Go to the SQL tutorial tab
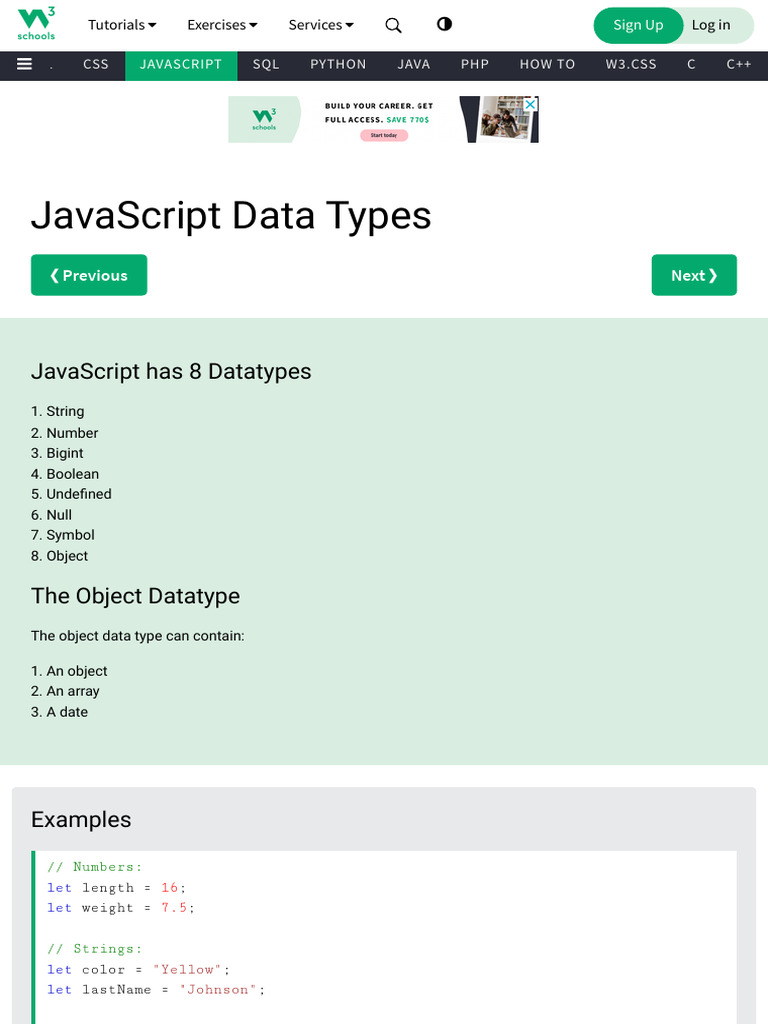 [x=266, y=64]
